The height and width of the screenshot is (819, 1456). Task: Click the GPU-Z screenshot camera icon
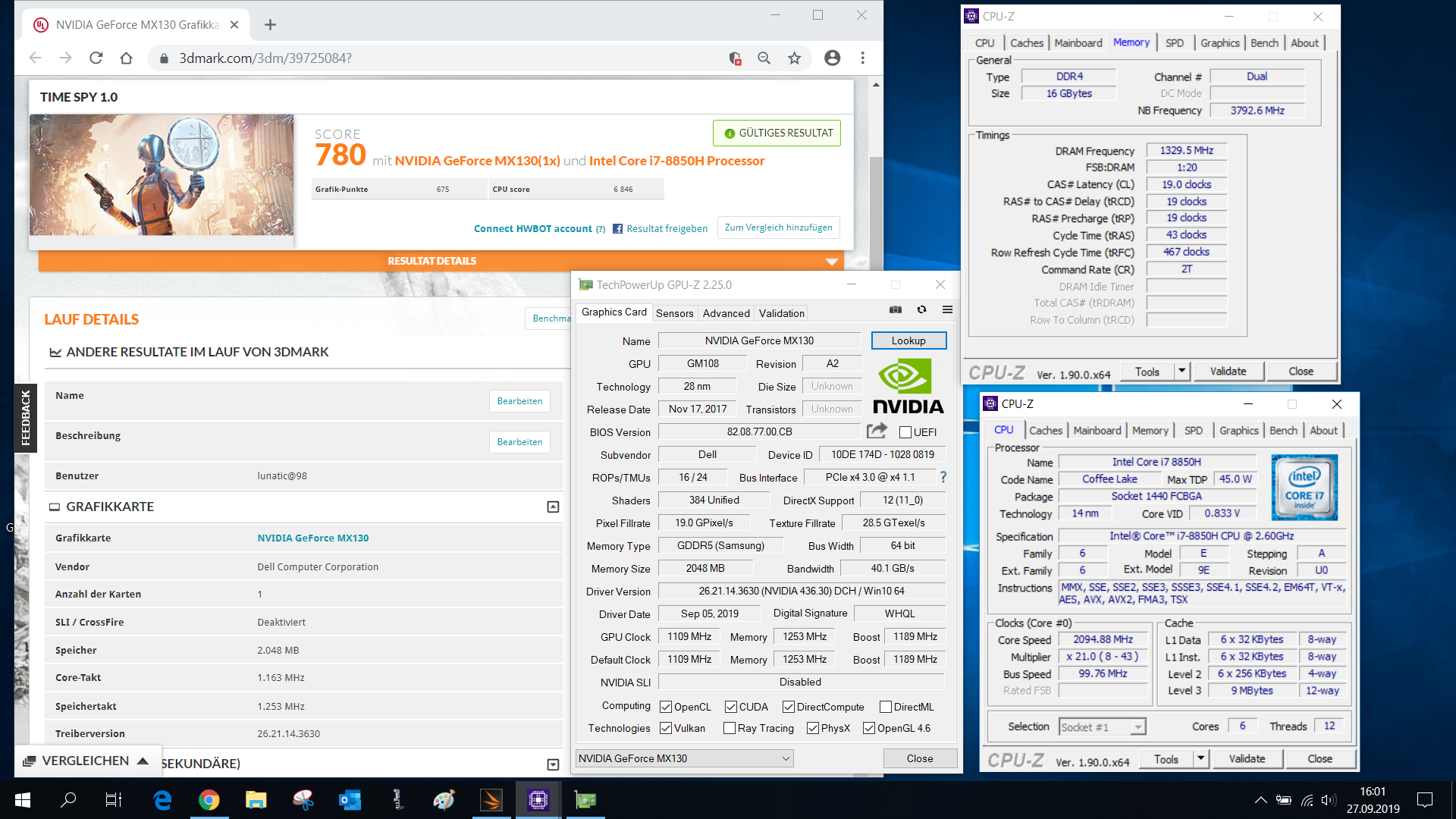point(896,309)
